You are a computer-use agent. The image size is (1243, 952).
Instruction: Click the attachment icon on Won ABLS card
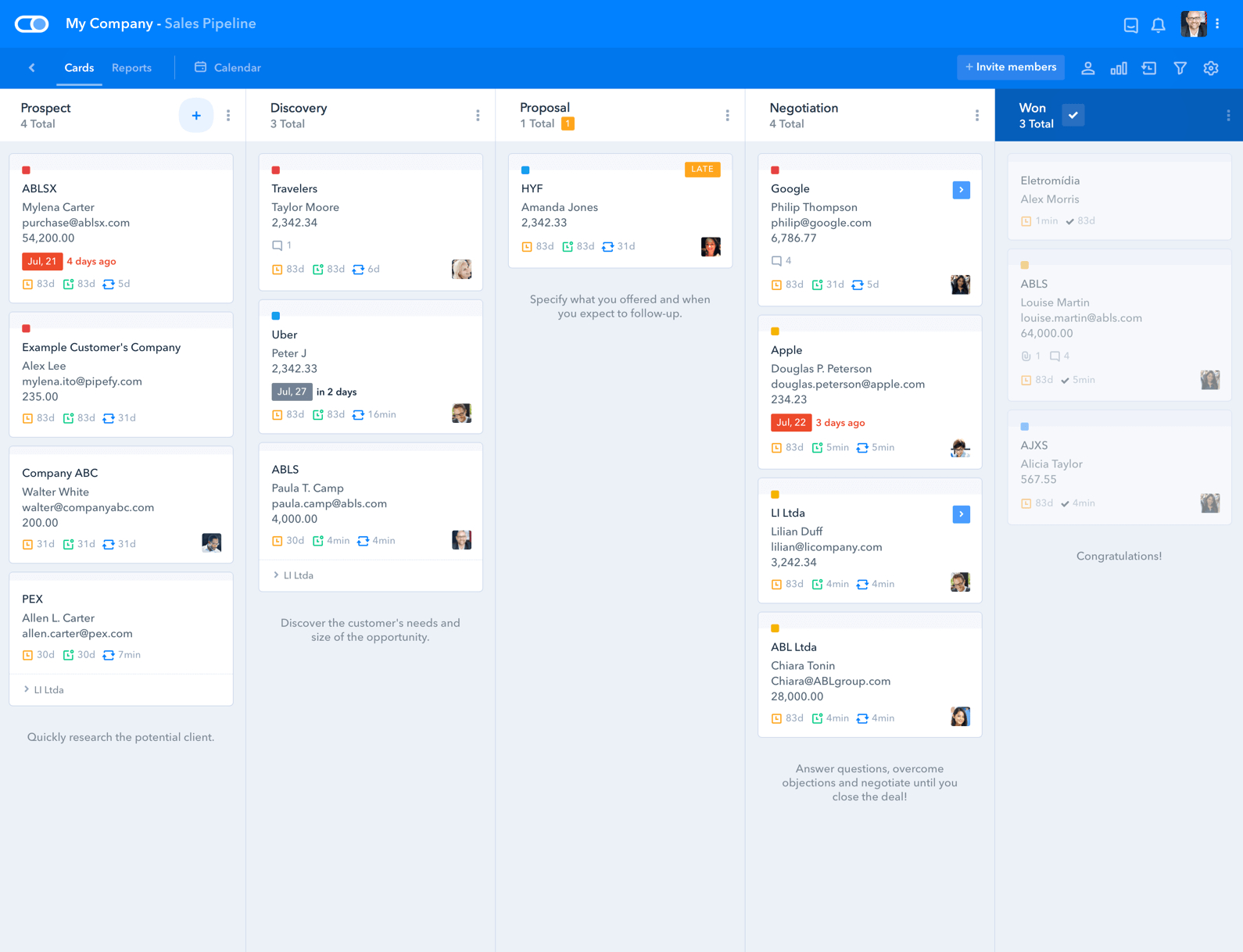[1026, 356]
